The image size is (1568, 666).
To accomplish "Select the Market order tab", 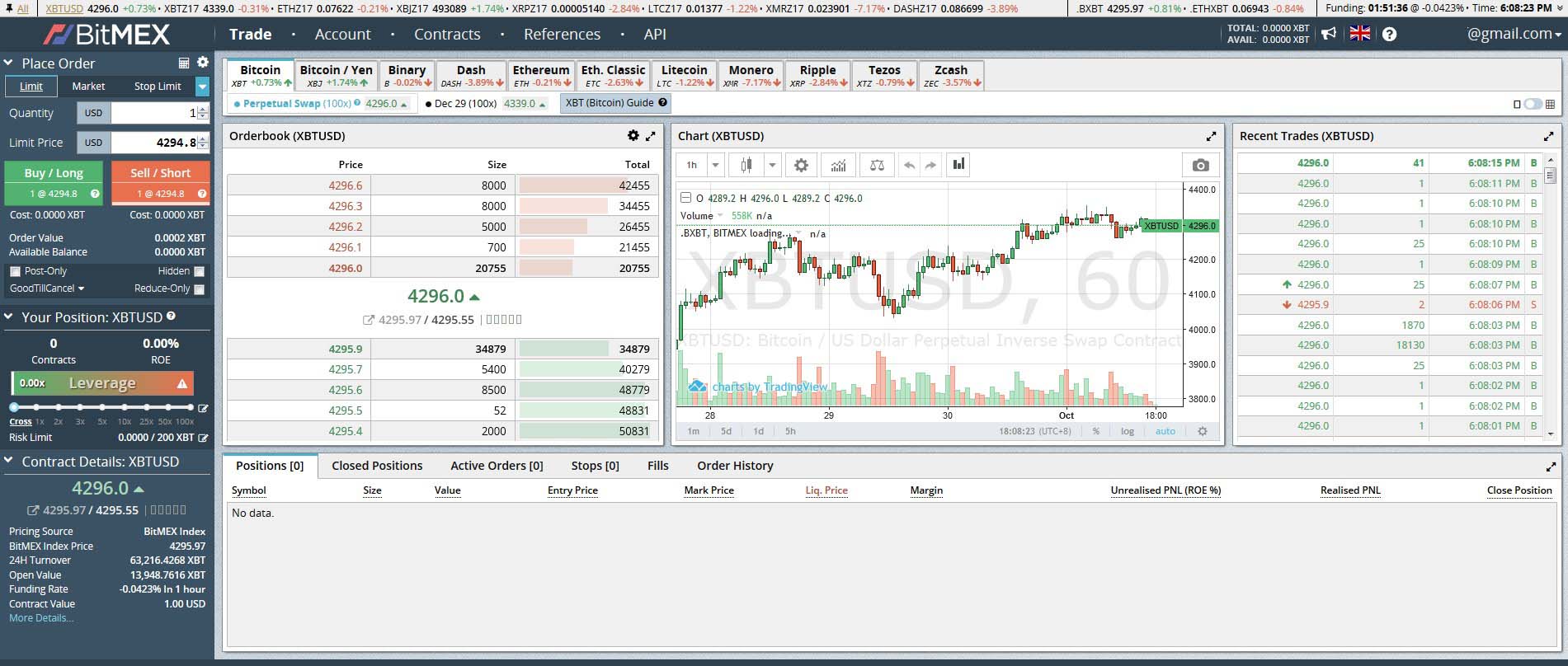I will (x=88, y=86).
